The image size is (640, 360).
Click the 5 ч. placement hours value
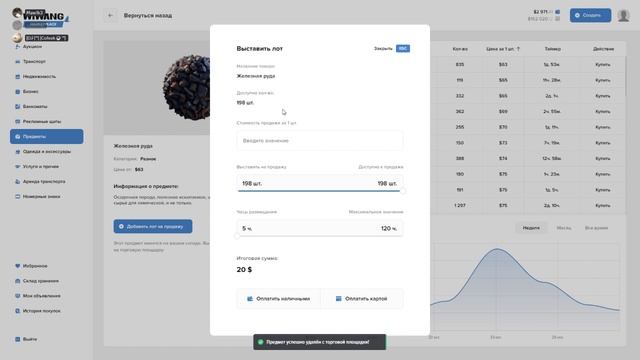[247, 229]
